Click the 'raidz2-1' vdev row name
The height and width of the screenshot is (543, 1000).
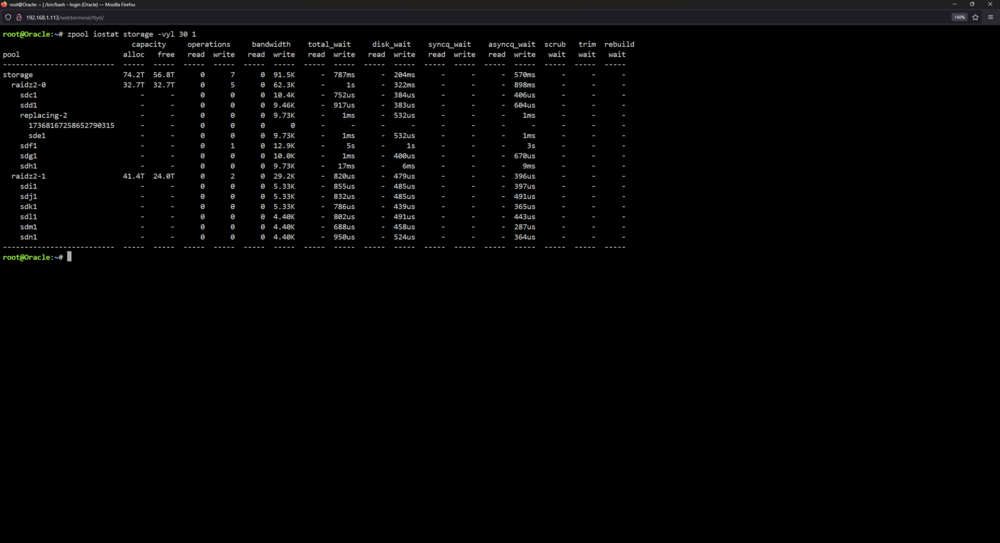pyautogui.click(x=29, y=177)
